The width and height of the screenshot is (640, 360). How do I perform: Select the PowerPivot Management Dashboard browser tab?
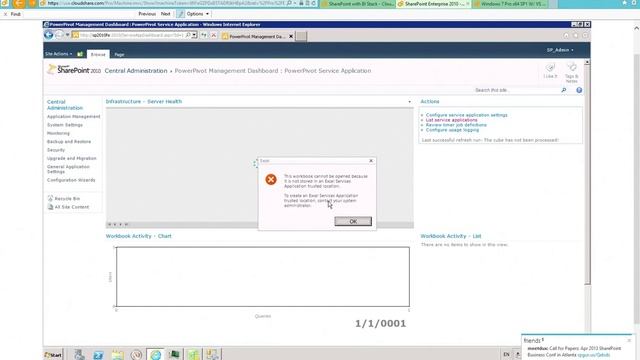(256, 36)
